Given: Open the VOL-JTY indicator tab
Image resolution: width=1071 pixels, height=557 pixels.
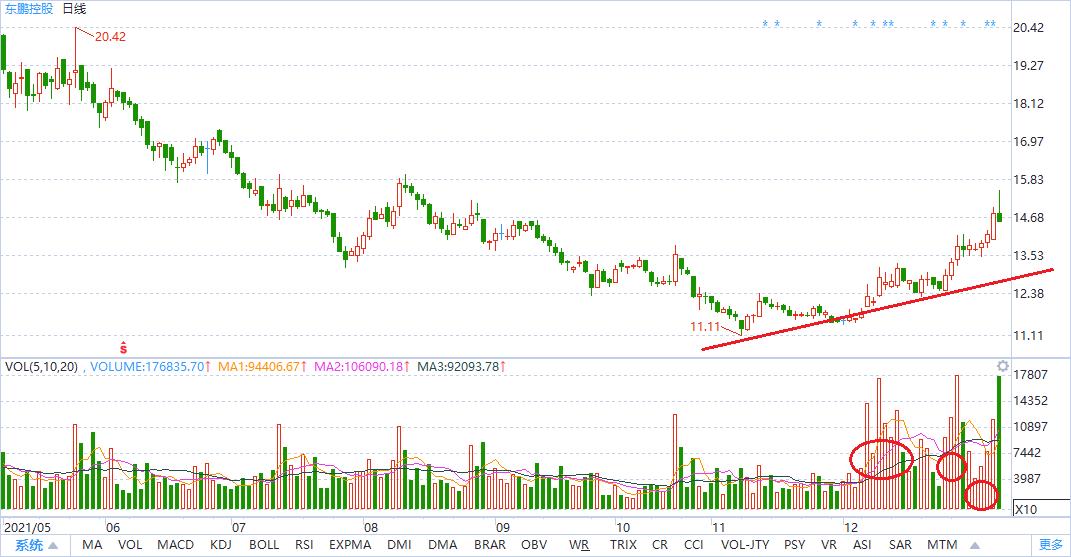Looking at the screenshot, I should [745, 545].
